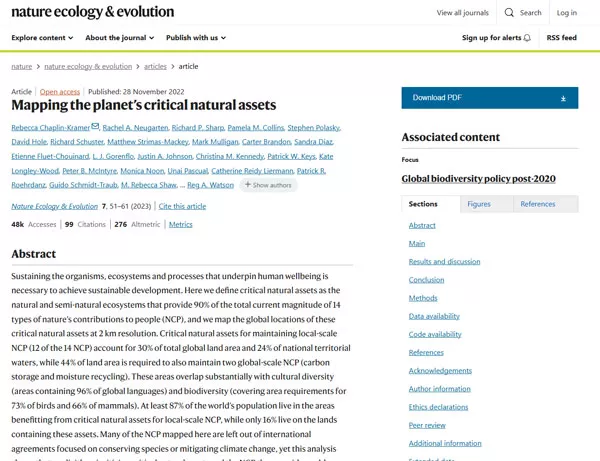Switch to the References tab
Screen dimensions: 600x461
537,203
